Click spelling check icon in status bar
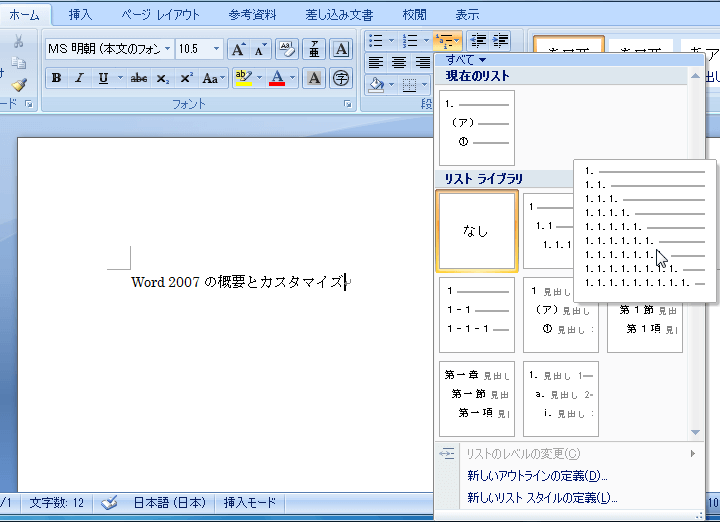Viewport: 720px width, 522px height. click(x=109, y=503)
